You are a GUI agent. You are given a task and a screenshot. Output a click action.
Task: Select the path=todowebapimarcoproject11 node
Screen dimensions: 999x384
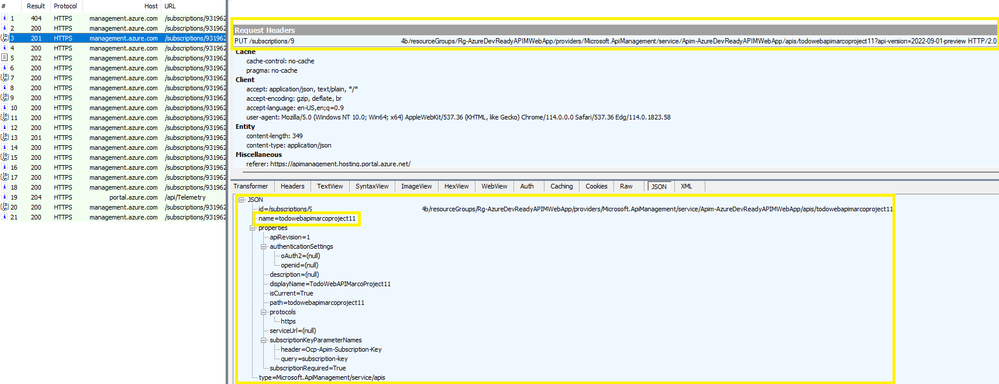click(x=317, y=302)
